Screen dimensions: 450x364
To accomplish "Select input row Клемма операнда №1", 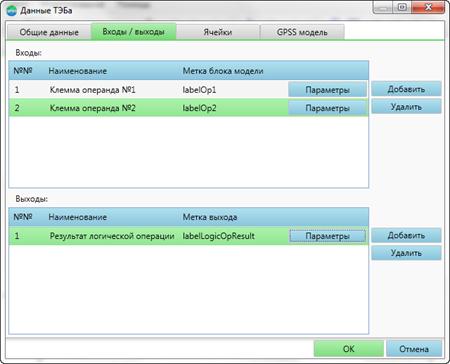I will pos(188,90).
